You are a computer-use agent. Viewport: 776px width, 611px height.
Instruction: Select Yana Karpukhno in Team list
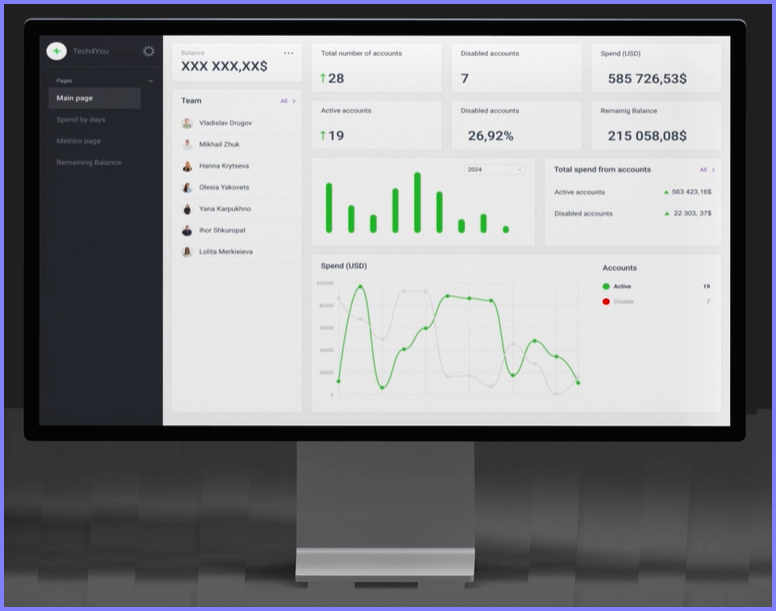tap(225, 209)
